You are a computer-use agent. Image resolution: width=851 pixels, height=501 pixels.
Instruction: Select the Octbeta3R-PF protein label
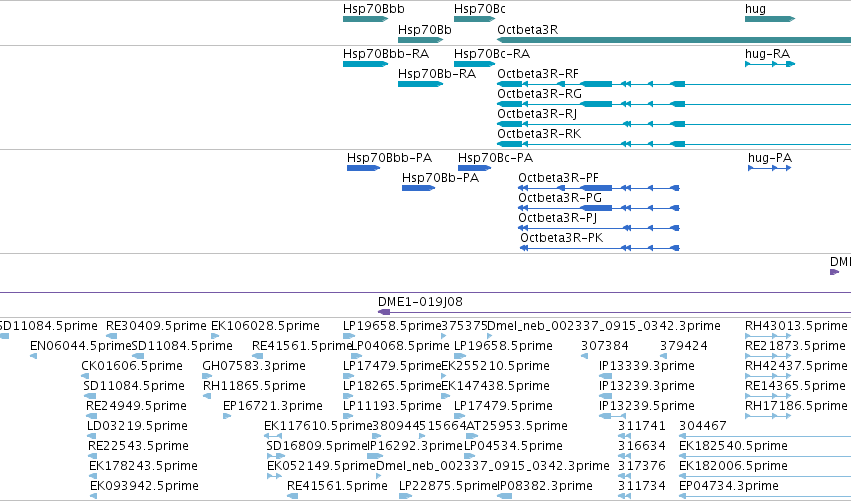click(558, 178)
